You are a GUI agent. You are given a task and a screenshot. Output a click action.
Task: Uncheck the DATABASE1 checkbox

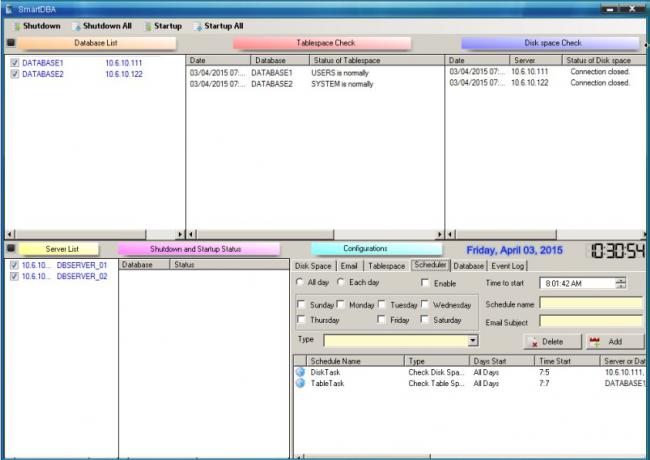coord(14,62)
